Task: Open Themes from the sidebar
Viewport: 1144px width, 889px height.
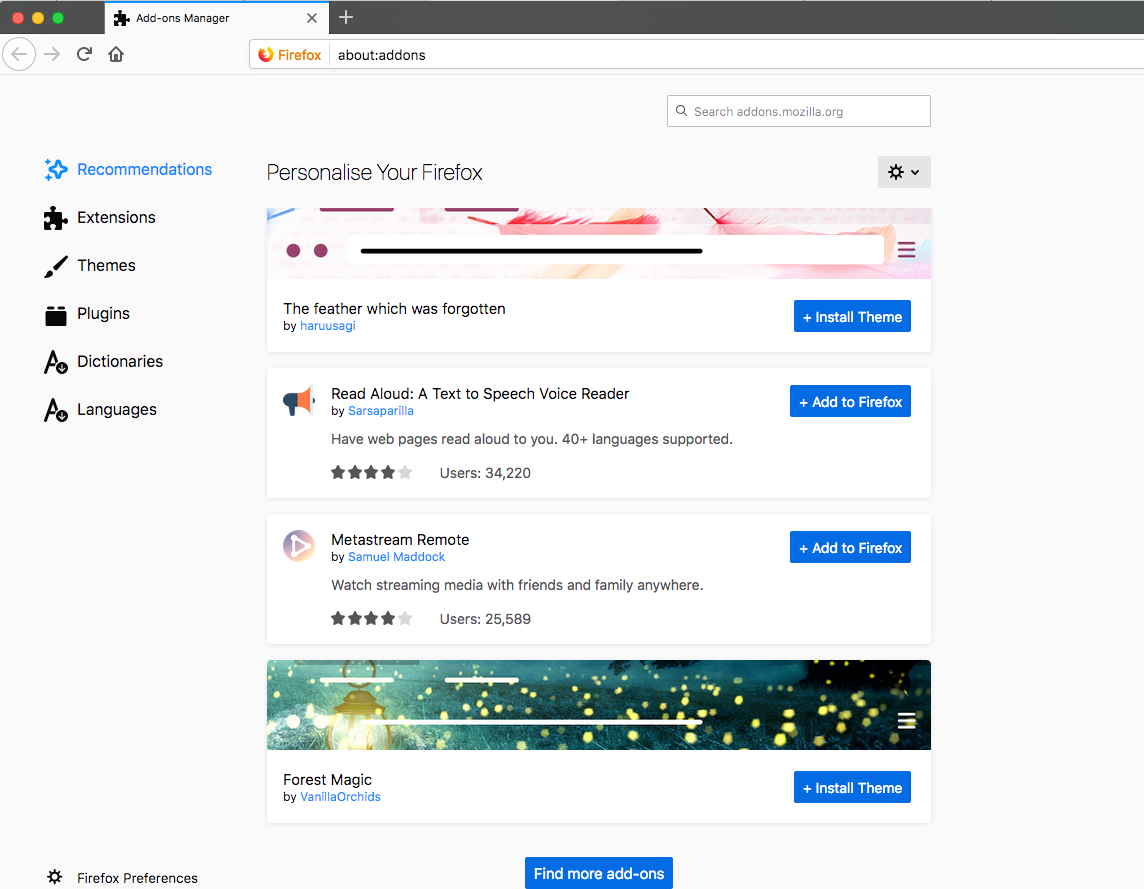Action: pyautogui.click(x=55, y=265)
